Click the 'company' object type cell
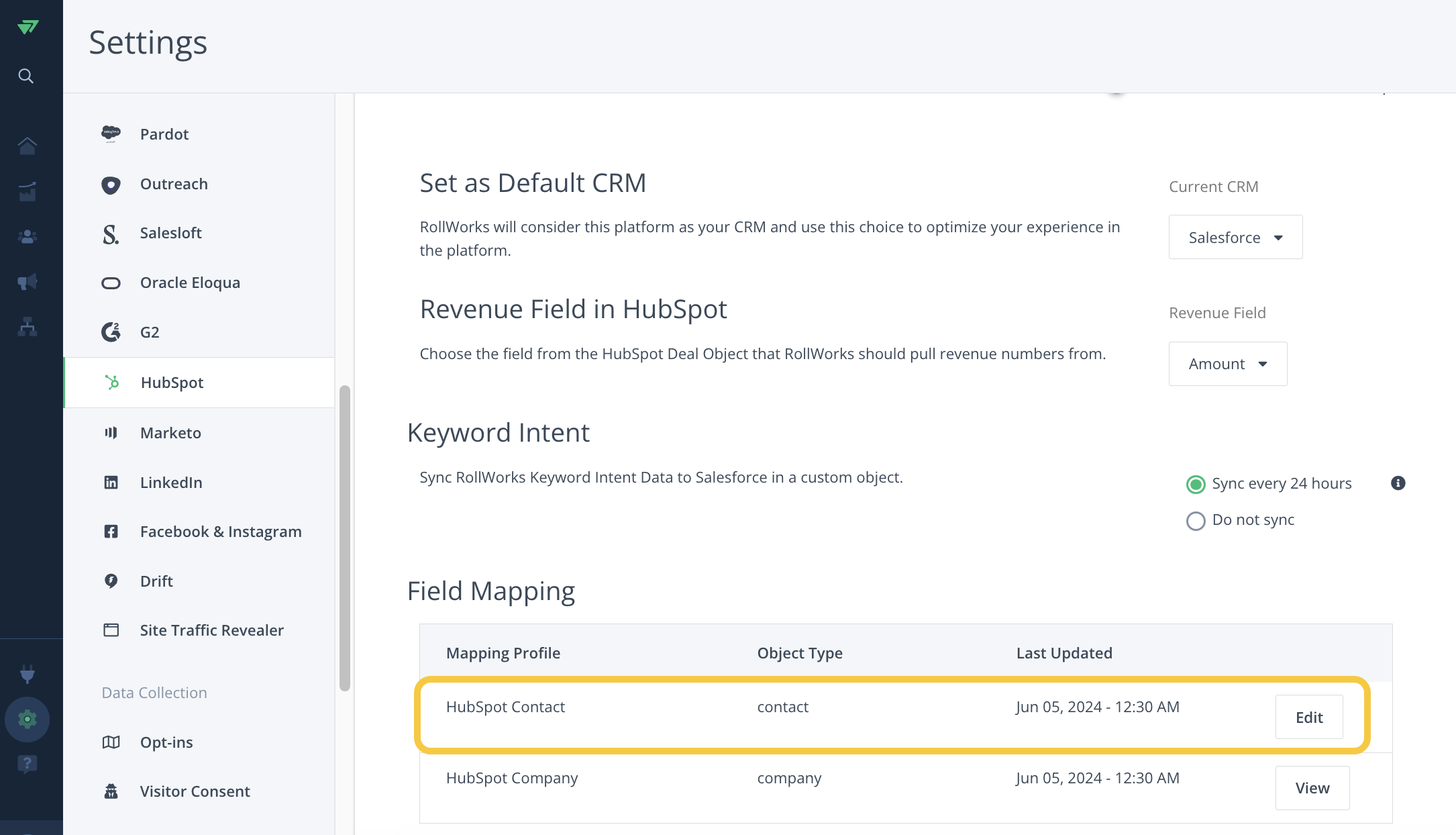This screenshot has height=835, width=1456. click(x=789, y=778)
